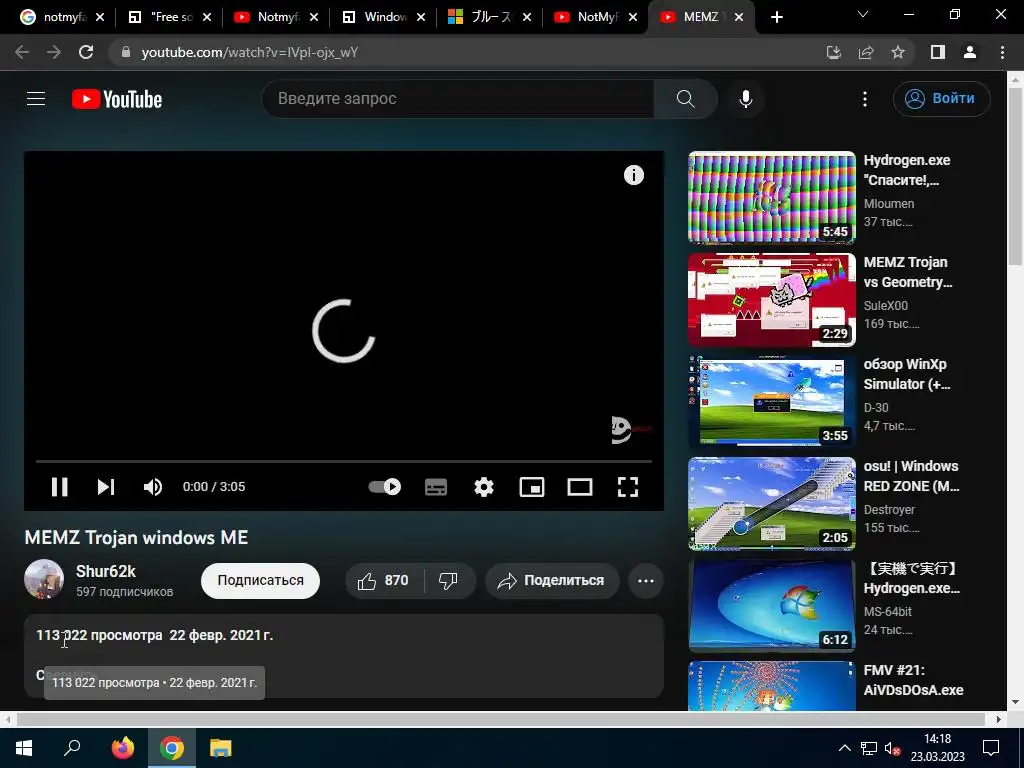Mute the video volume
The width and height of the screenshot is (1024, 768).
153,487
